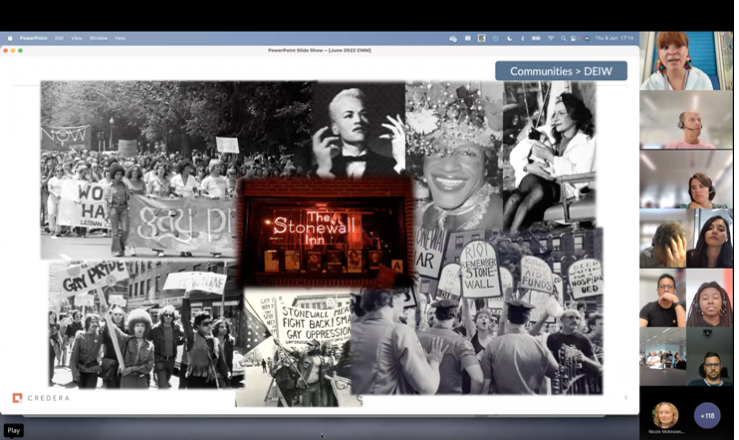Click the date and time Thu 9 Jun
This screenshot has width=739, height=440.
coord(615,38)
